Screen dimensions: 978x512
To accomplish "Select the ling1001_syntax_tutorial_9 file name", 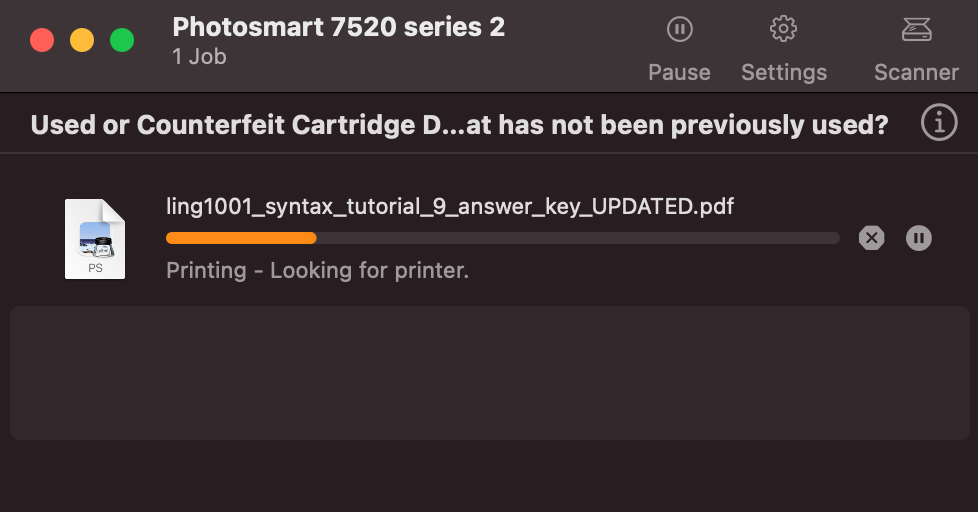I will click(x=450, y=207).
